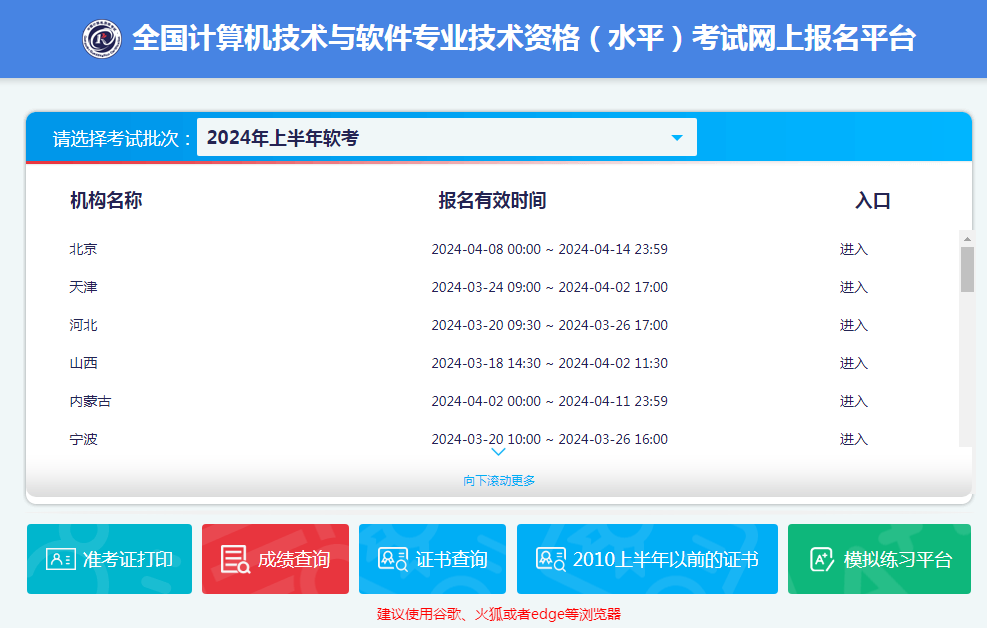The height and width of the screenshot is (628, 987).
Task: Select the 北京 institution name
Action: (x=83, y=249)
